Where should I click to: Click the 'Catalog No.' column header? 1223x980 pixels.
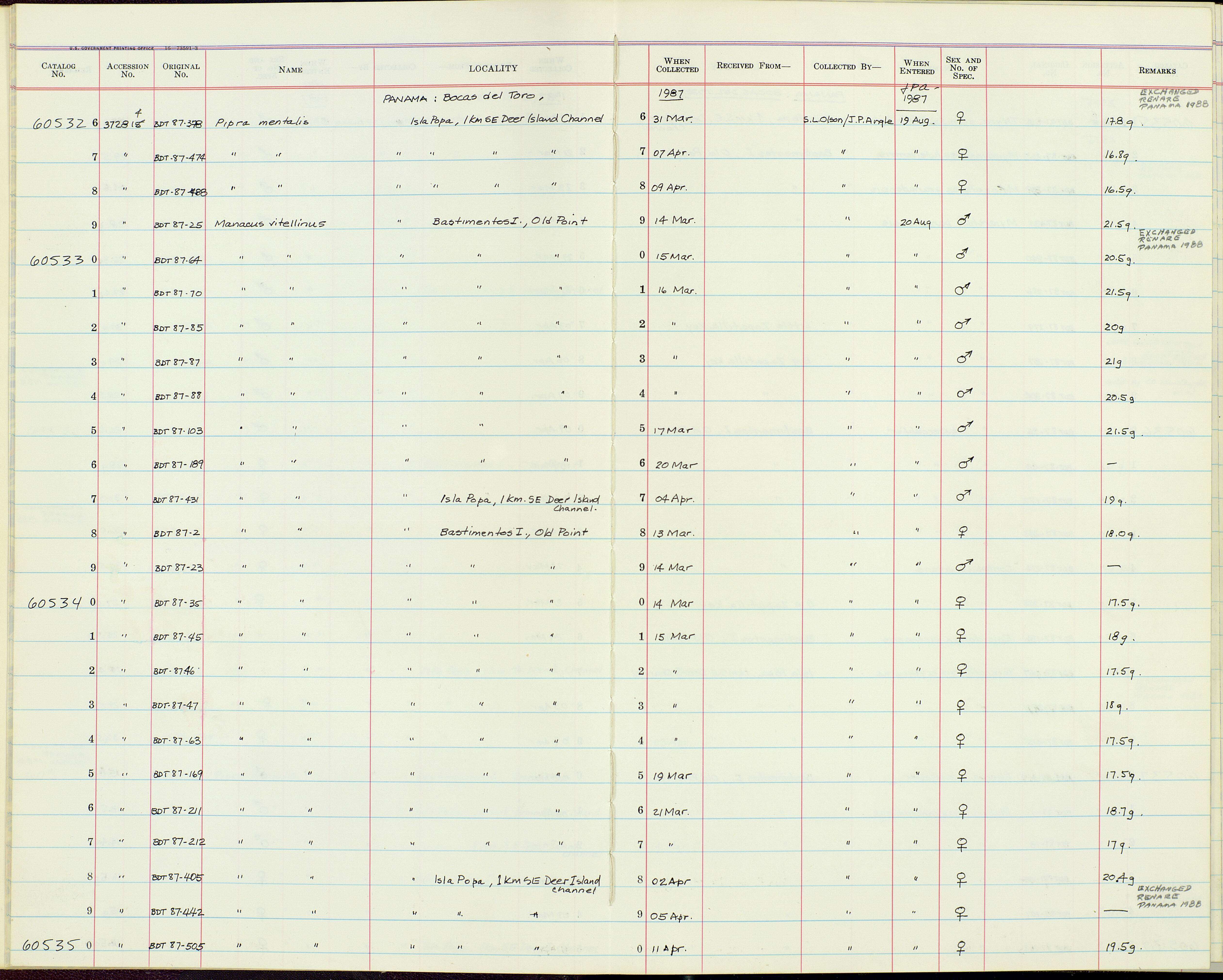coord(58,70)
